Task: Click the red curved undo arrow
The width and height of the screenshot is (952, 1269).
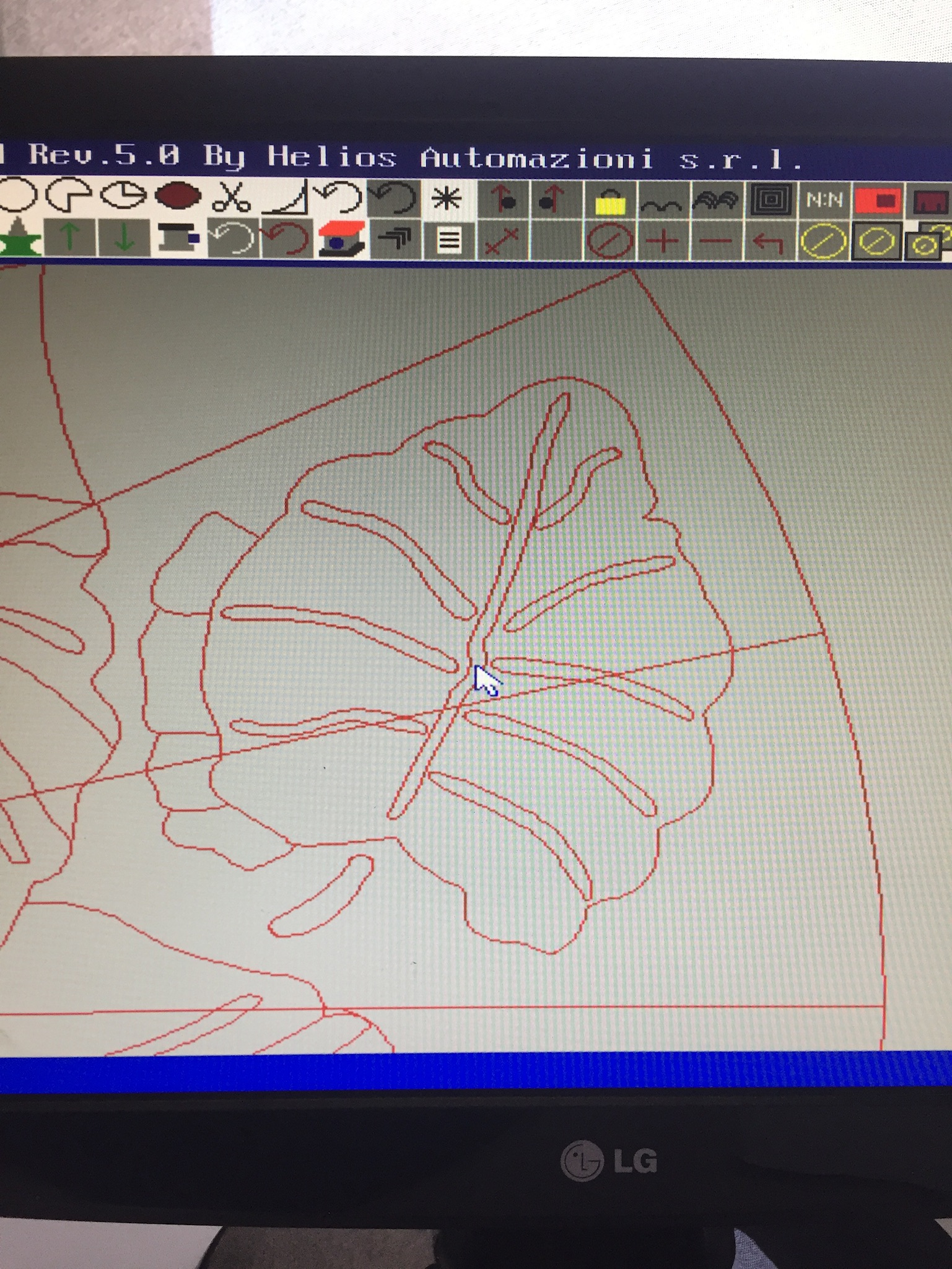Action: (x=286, y=239)
